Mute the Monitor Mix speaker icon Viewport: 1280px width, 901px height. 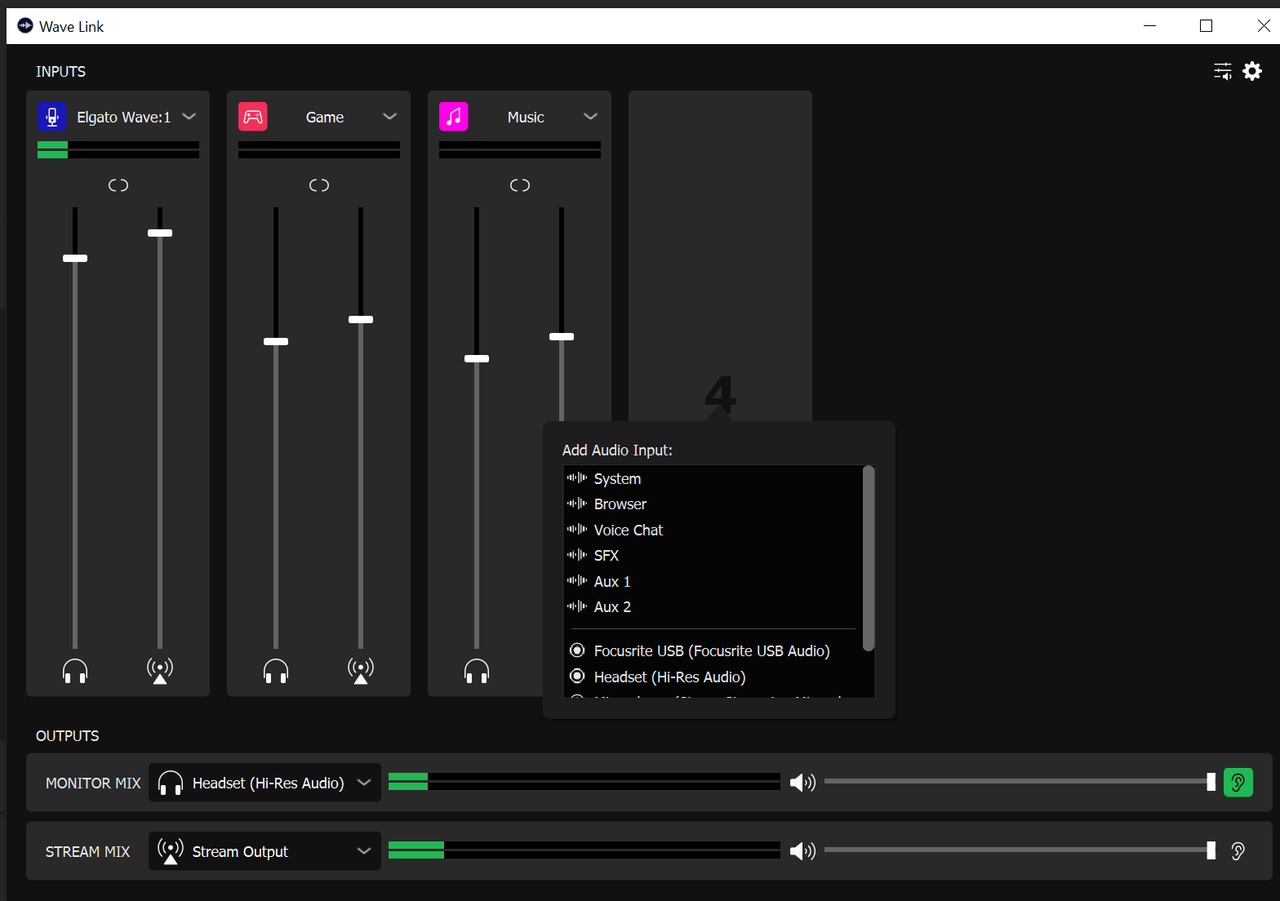pyautogui.click(x=802, y=782)
